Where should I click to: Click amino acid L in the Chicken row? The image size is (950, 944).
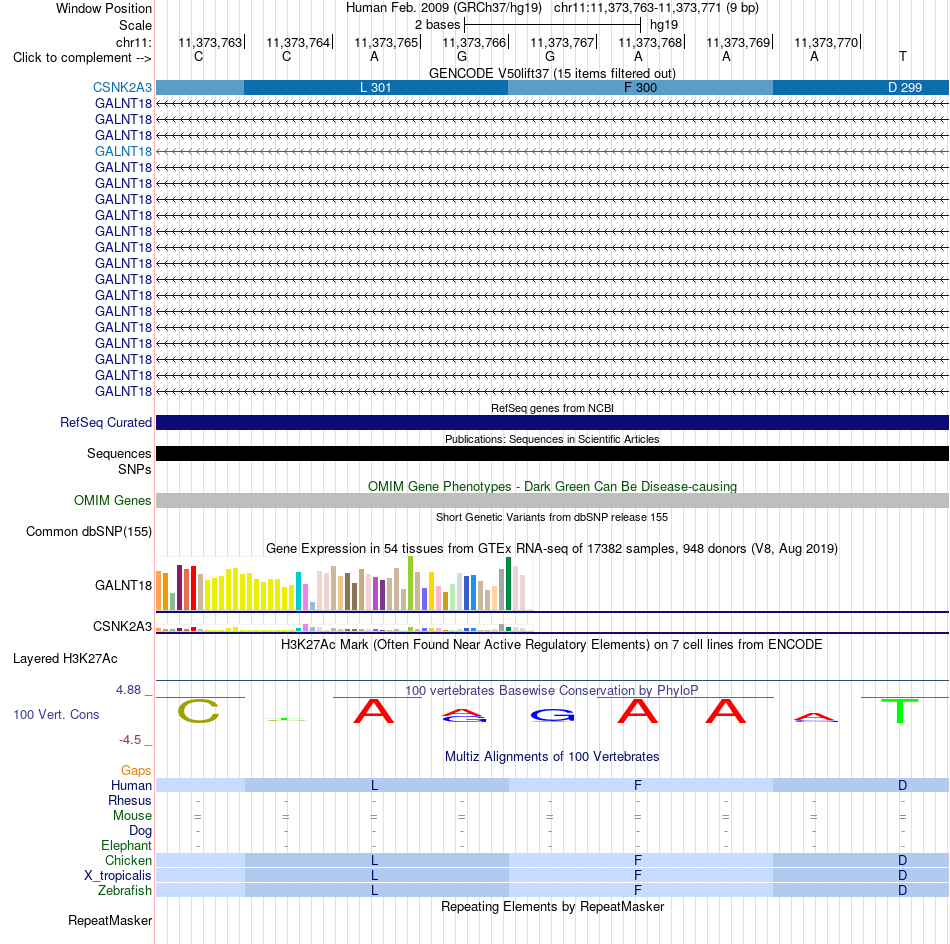[374, 860]
